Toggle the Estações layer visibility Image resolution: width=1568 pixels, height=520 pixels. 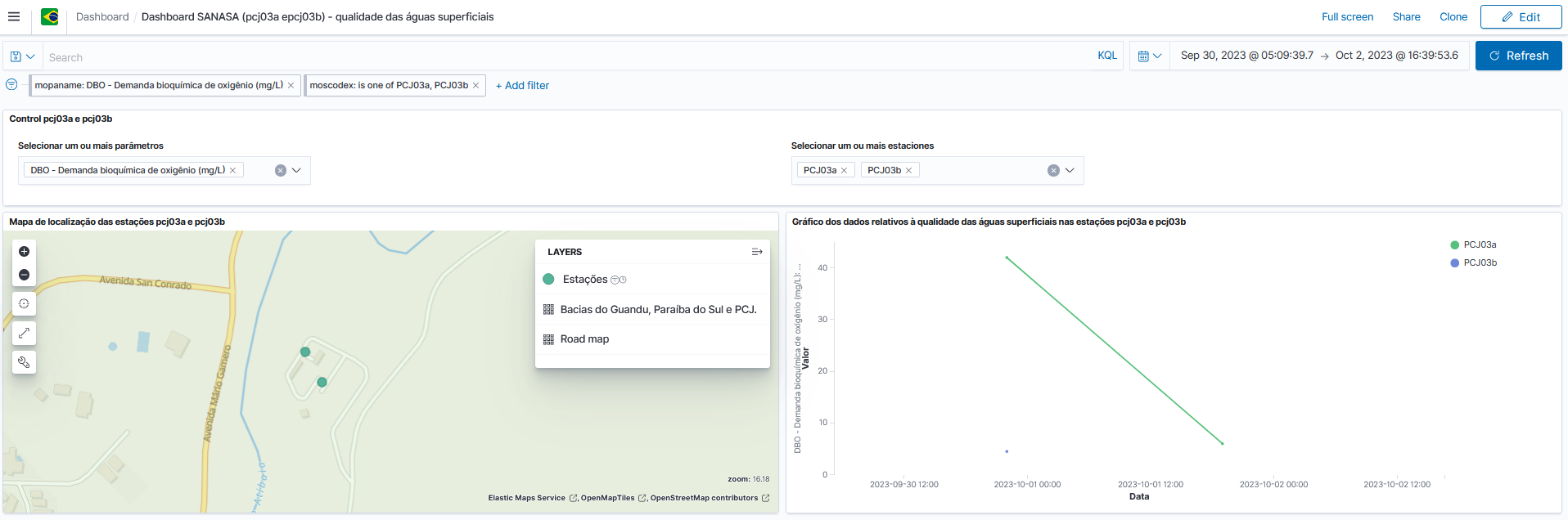pyautogui.click(x=584, y=280)
